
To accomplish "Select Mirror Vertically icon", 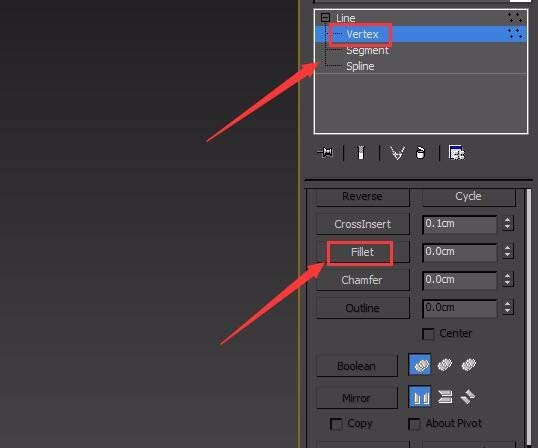I will pyautogui.click(x=445, y=397).
